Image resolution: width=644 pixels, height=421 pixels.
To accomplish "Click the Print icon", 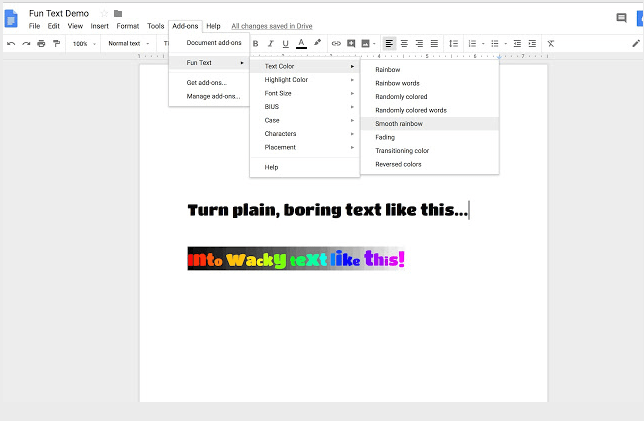I will [41, 44].
